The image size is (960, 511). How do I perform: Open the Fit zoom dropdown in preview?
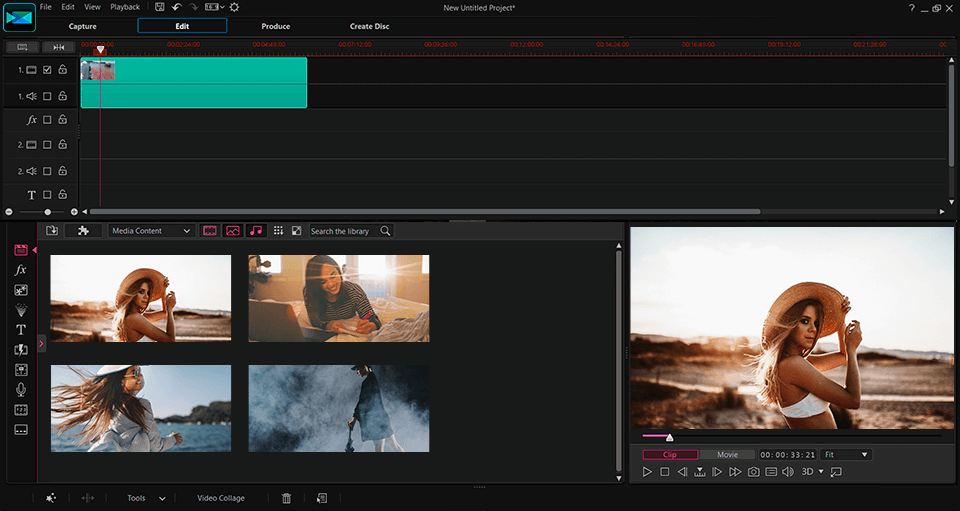click(x=846, y=455)
